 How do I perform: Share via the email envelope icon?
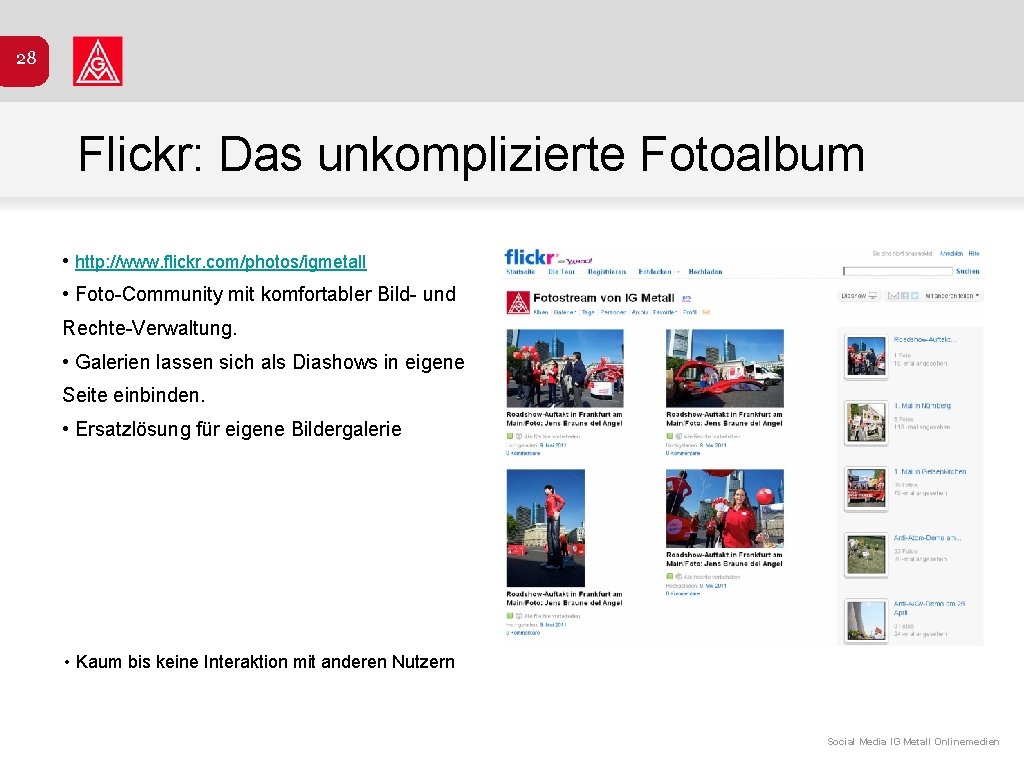coord(893,296)
